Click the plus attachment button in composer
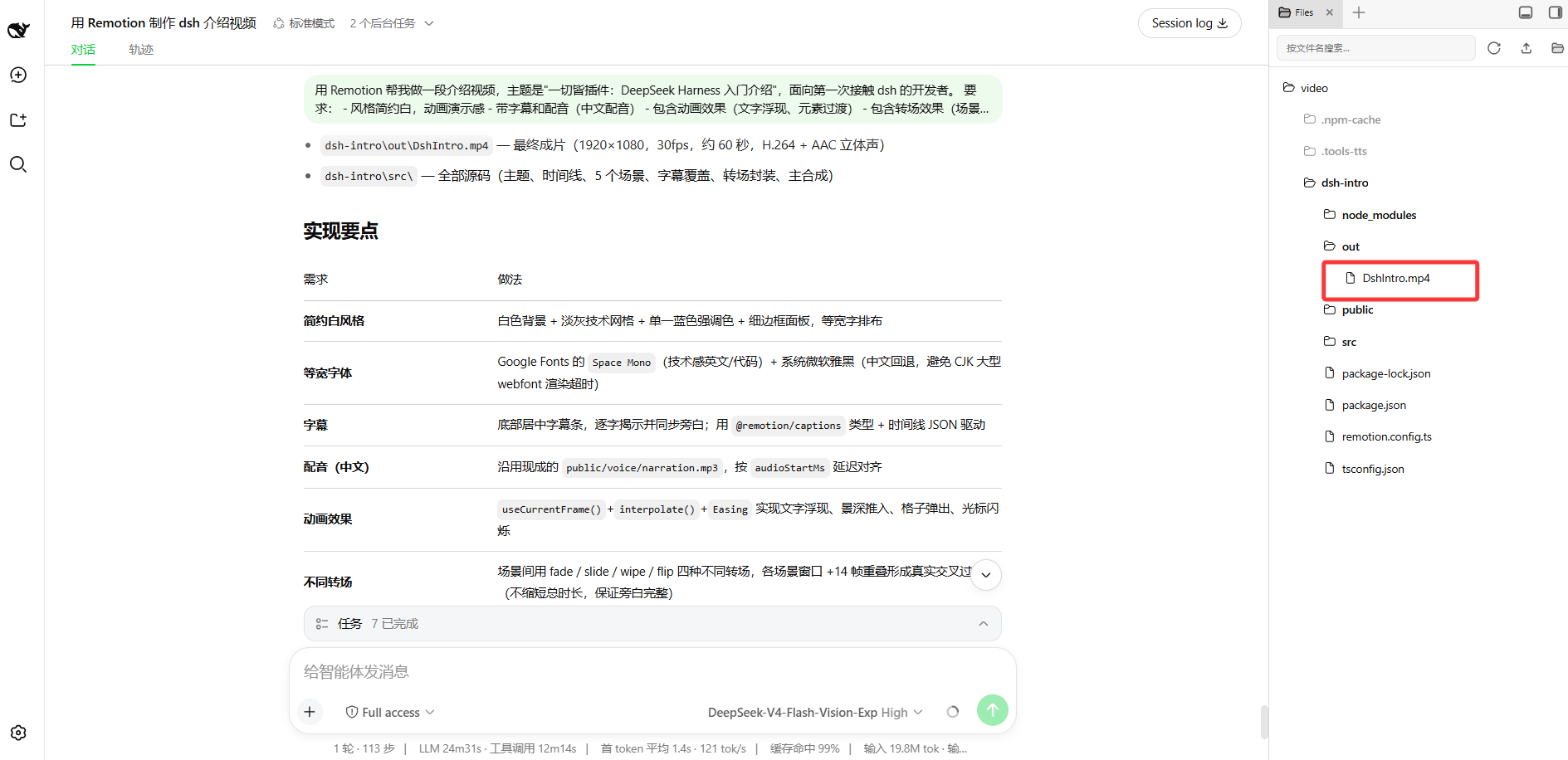This screenshot has height=760, width=1568. (310, 712)
